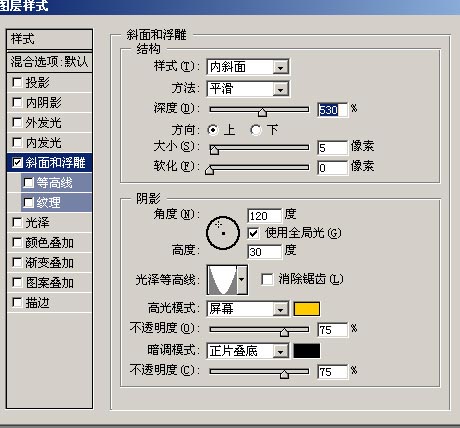Open the 方法 dropdown showing 平滑
The height and width of the screenshot is (428, 460).
tap(248, 89)
